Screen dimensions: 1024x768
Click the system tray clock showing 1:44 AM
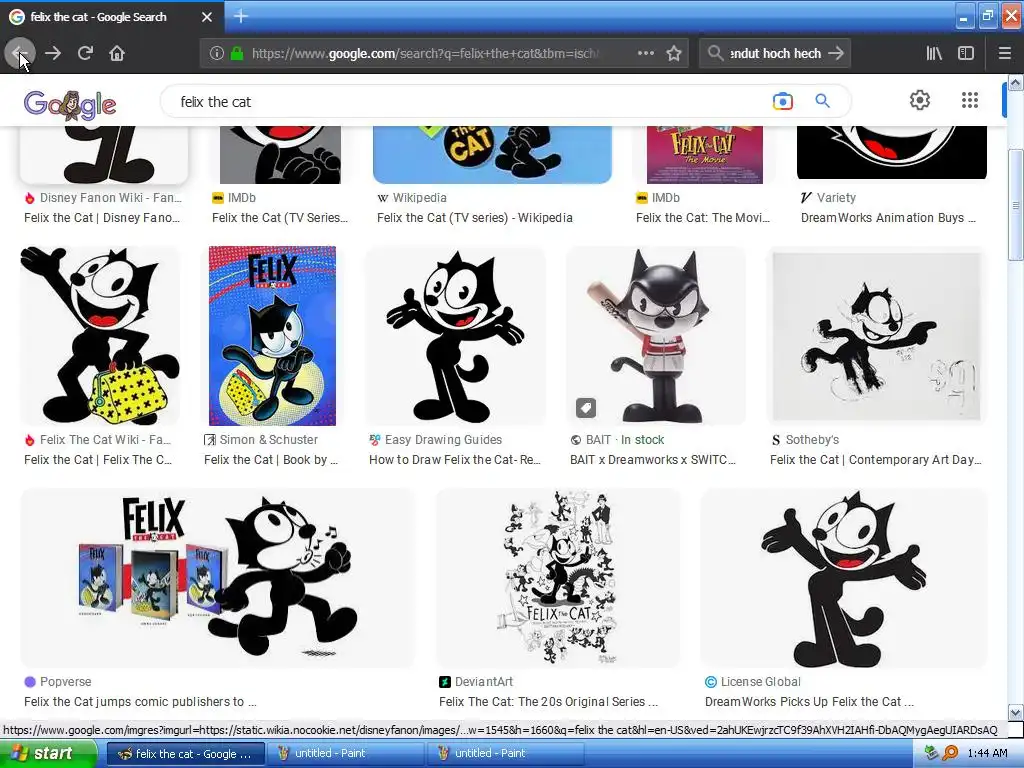tap(987, 754)
